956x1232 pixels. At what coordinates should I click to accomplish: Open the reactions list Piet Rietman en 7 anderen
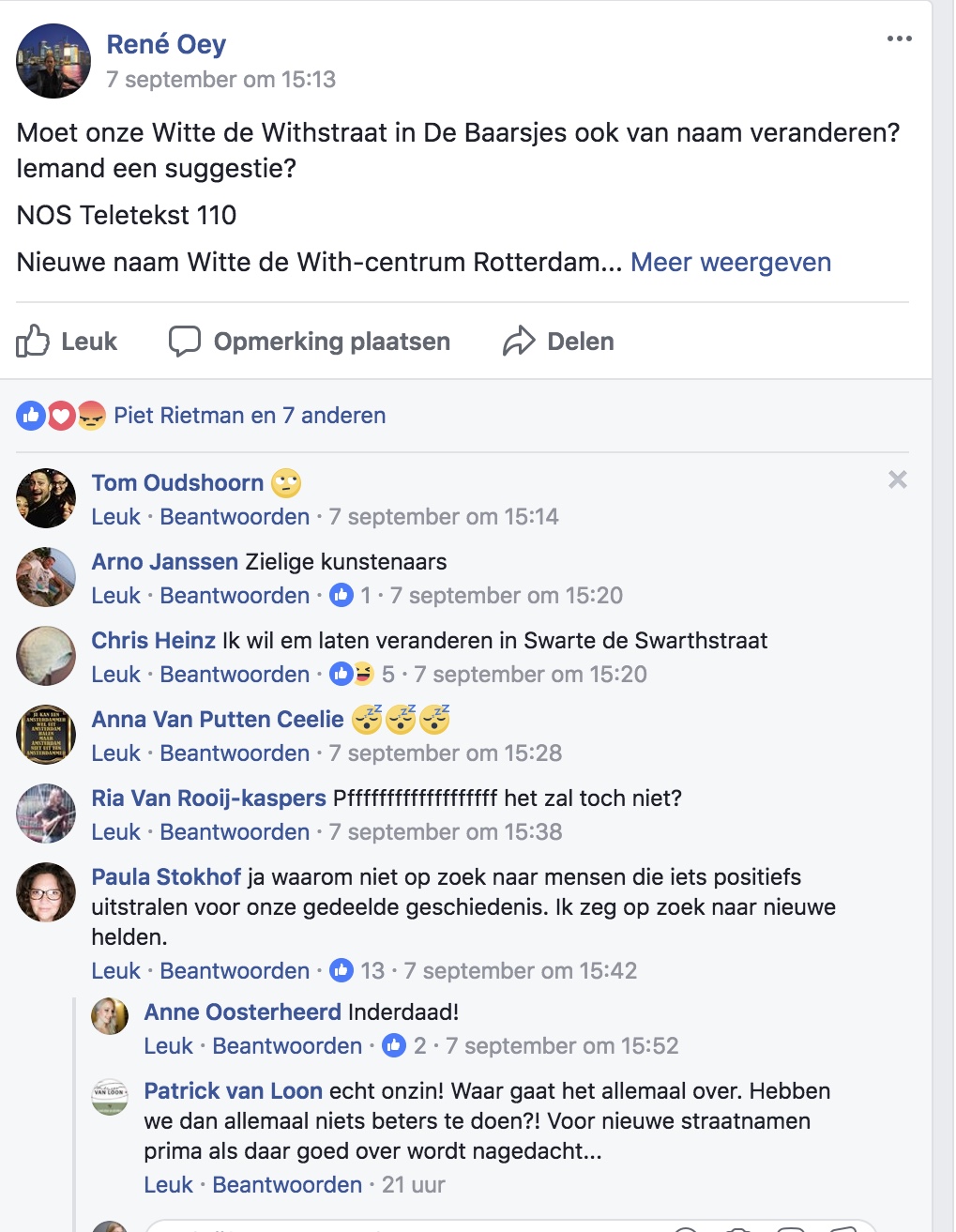pyautogui.click(x=250, y=416)
